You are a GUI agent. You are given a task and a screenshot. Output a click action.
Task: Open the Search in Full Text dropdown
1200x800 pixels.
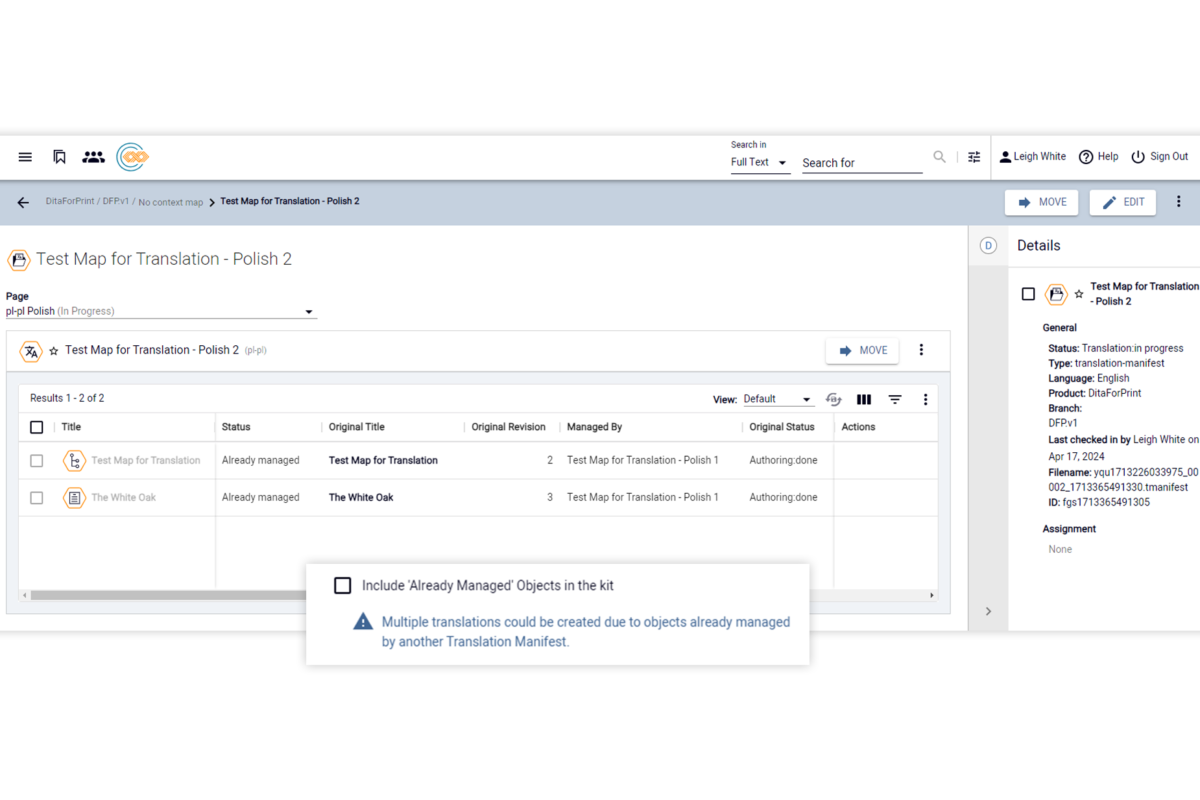coord(760,162)
